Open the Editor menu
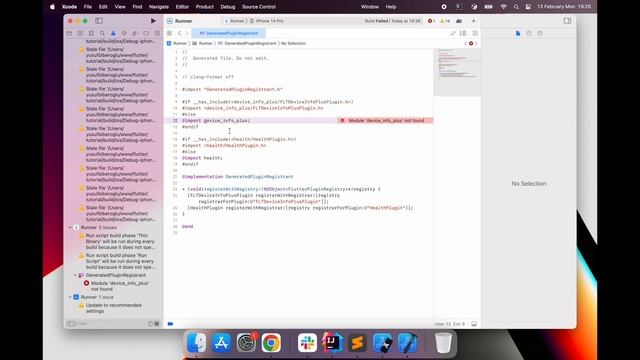 click(x=182, y=7)
